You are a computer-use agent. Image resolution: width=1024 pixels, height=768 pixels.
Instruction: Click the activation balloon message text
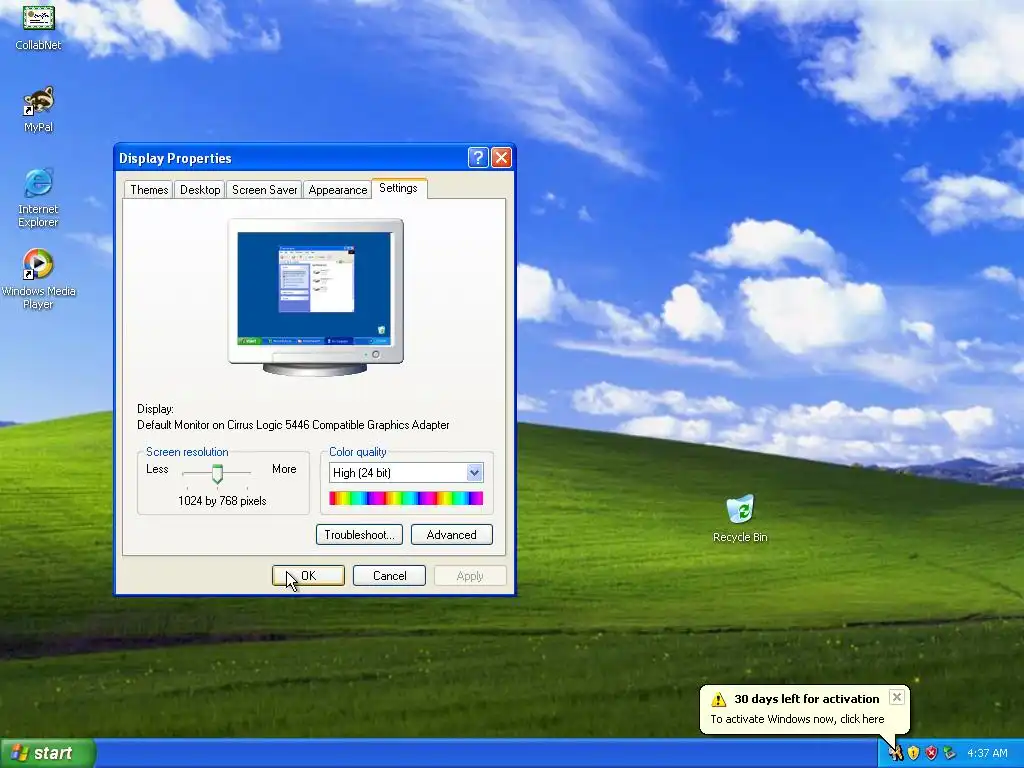[x=797, y=719]
